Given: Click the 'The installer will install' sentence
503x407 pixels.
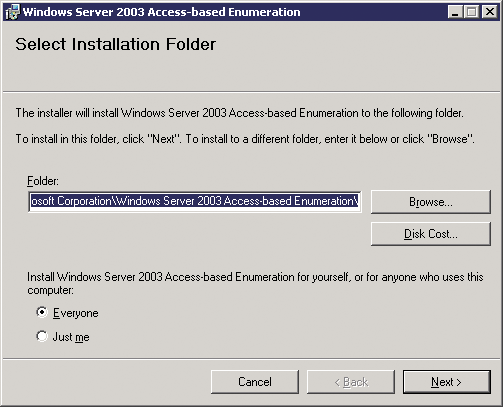Looking at the screenshot, I should tap(239, 113).
